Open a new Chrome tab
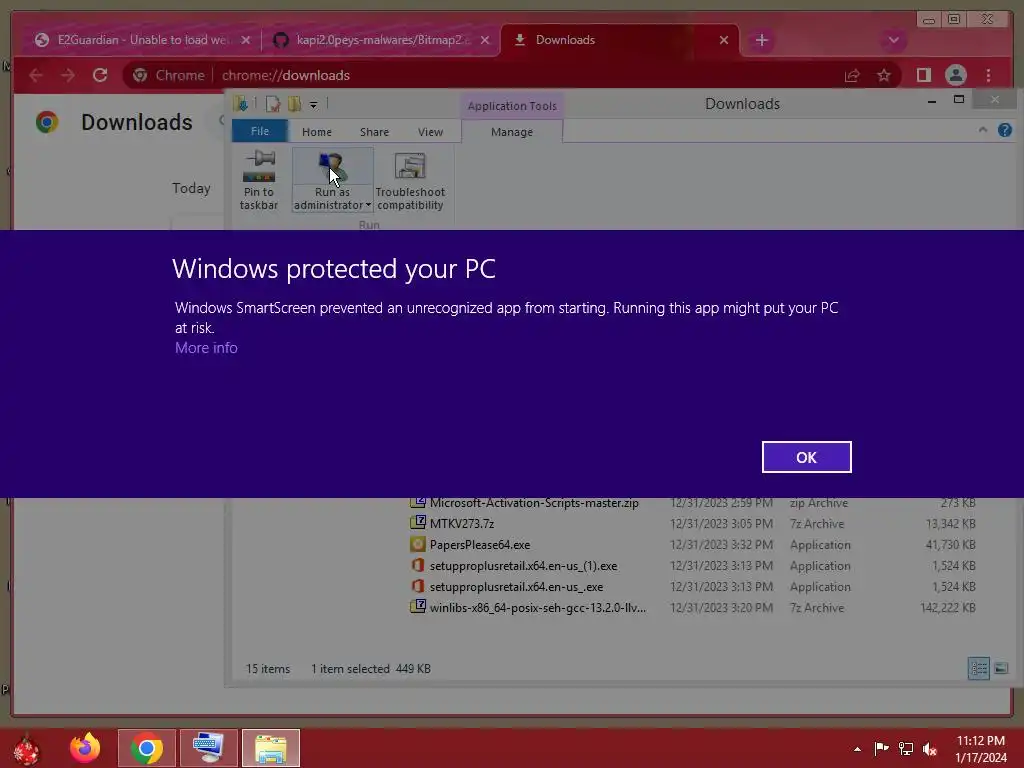This screenshot has height=768, width=1024. 761,40
